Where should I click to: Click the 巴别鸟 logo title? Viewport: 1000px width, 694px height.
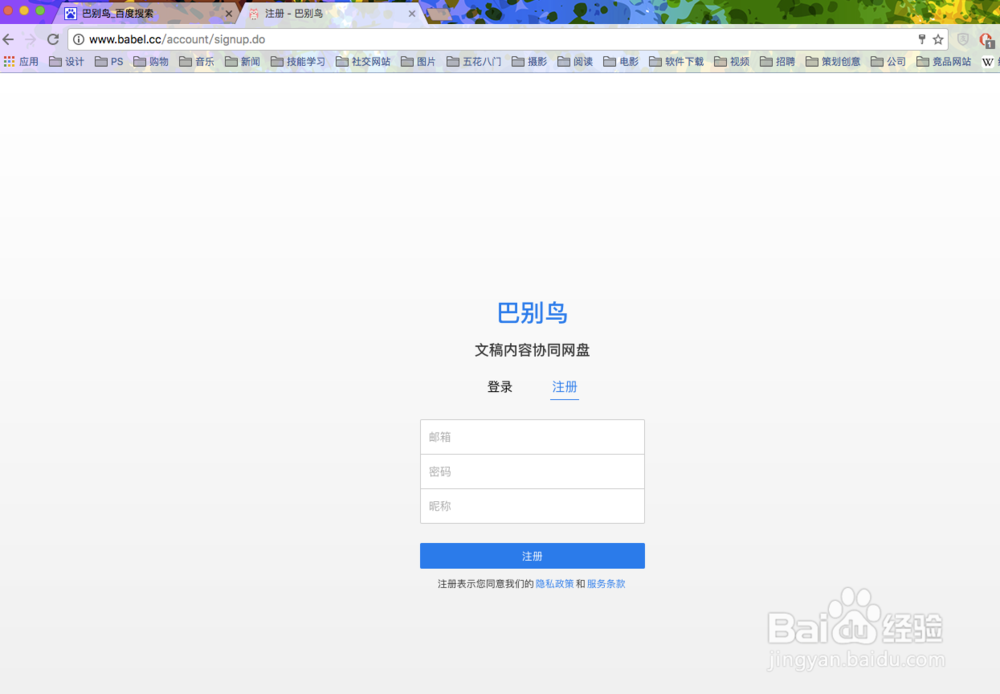pos(533,313)
